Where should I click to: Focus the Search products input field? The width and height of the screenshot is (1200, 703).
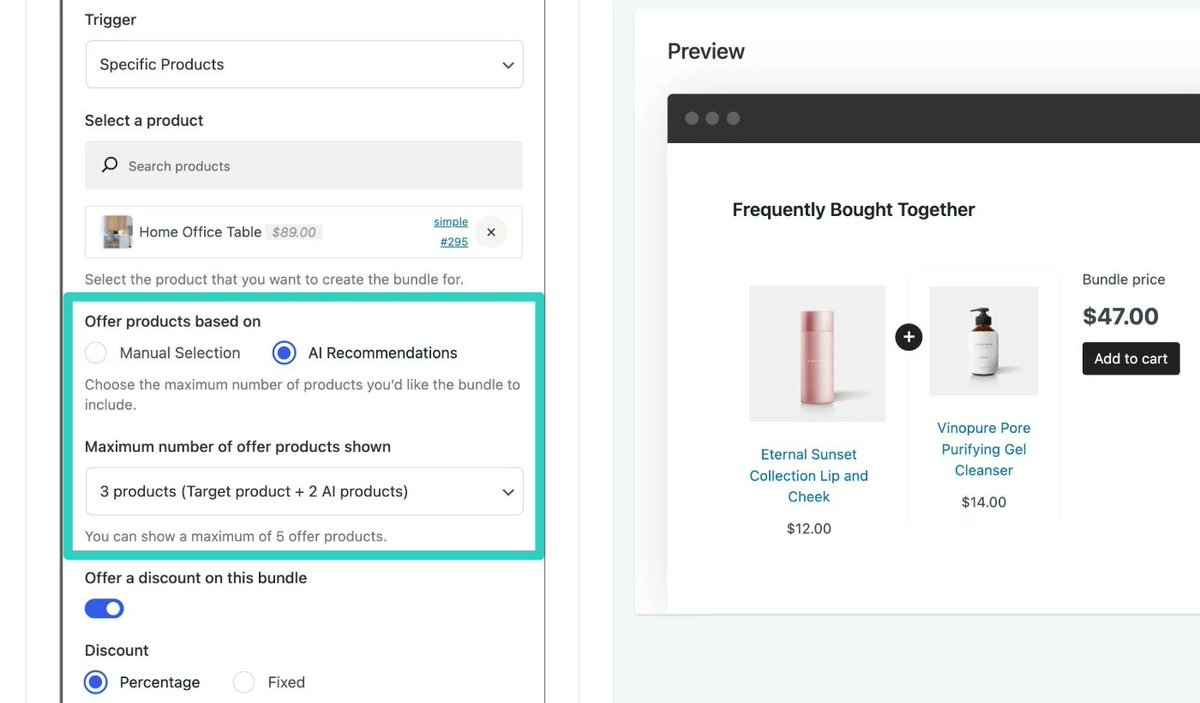click(x=304, y=165)
